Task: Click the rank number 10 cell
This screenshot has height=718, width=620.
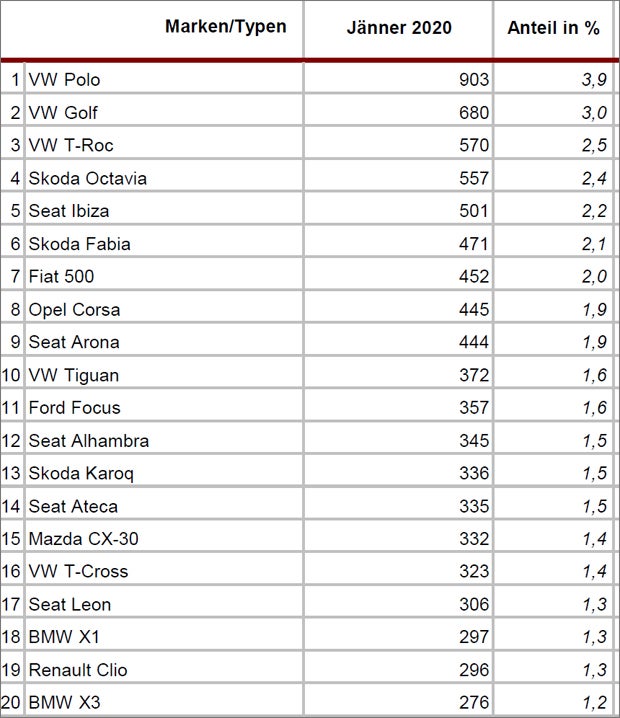Action: tap(11, 375)
